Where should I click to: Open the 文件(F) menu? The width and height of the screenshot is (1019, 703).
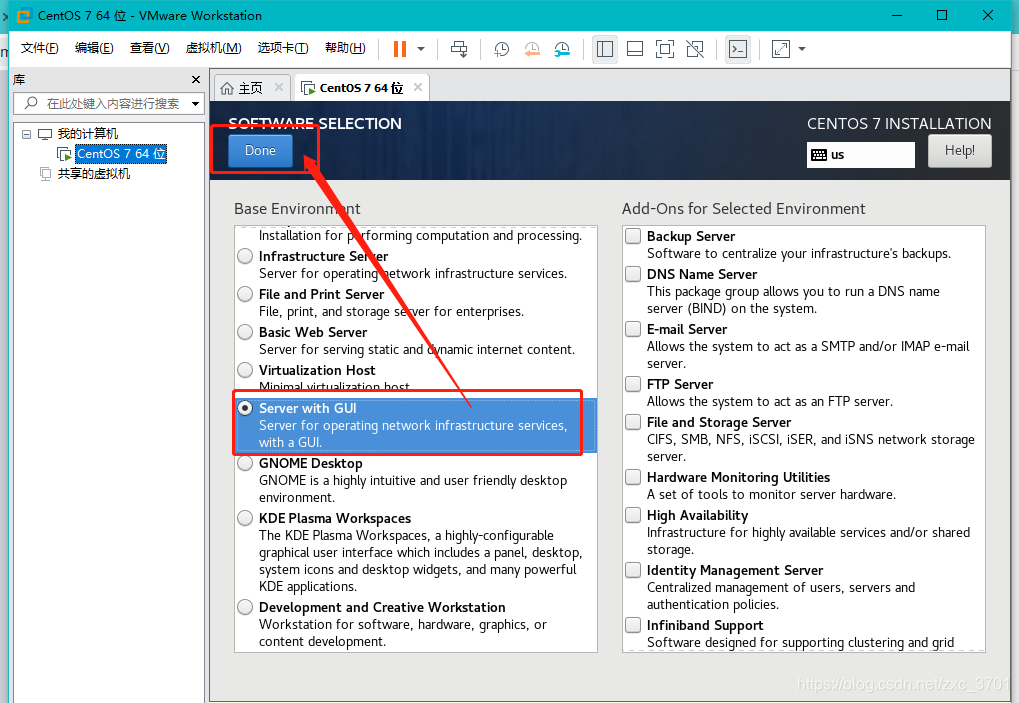[40, 48]
